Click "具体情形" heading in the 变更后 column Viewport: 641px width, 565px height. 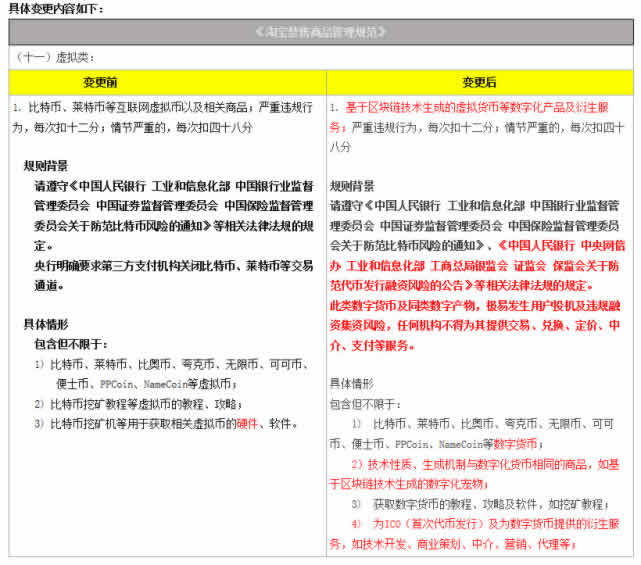[352, 383]
